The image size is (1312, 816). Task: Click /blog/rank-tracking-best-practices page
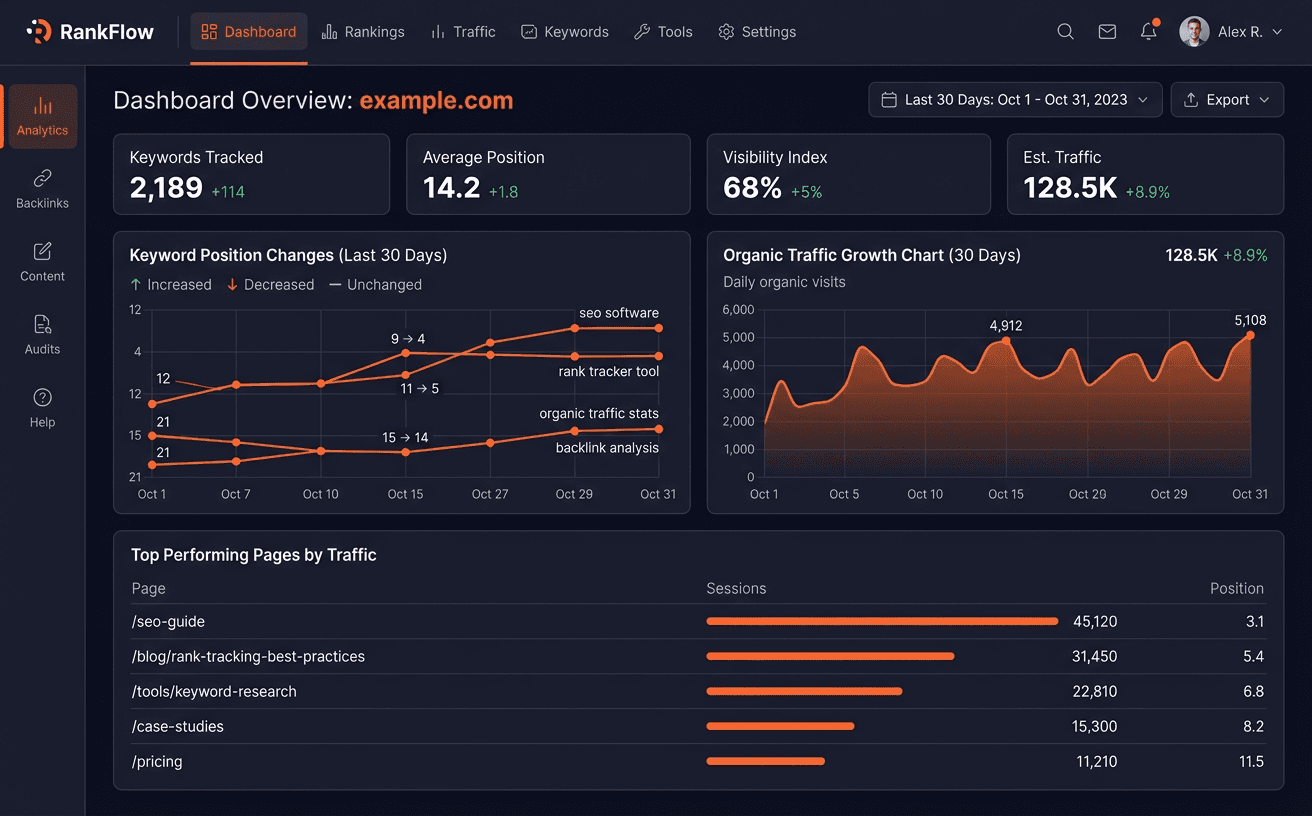248,657
